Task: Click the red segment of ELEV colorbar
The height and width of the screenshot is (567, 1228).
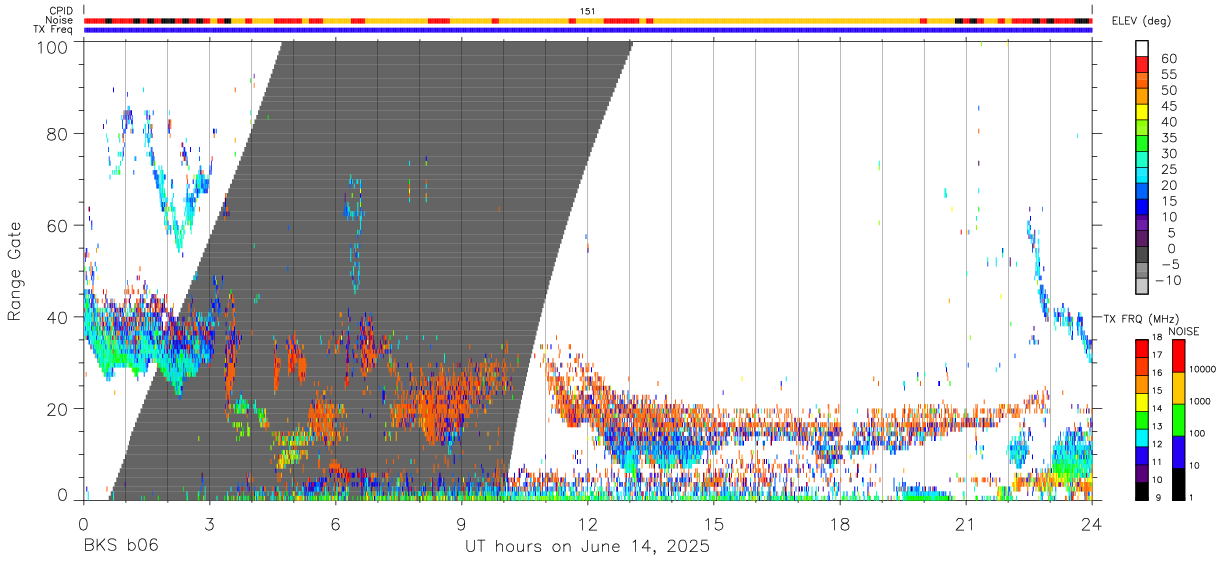Action: [x=1142, y=65]
